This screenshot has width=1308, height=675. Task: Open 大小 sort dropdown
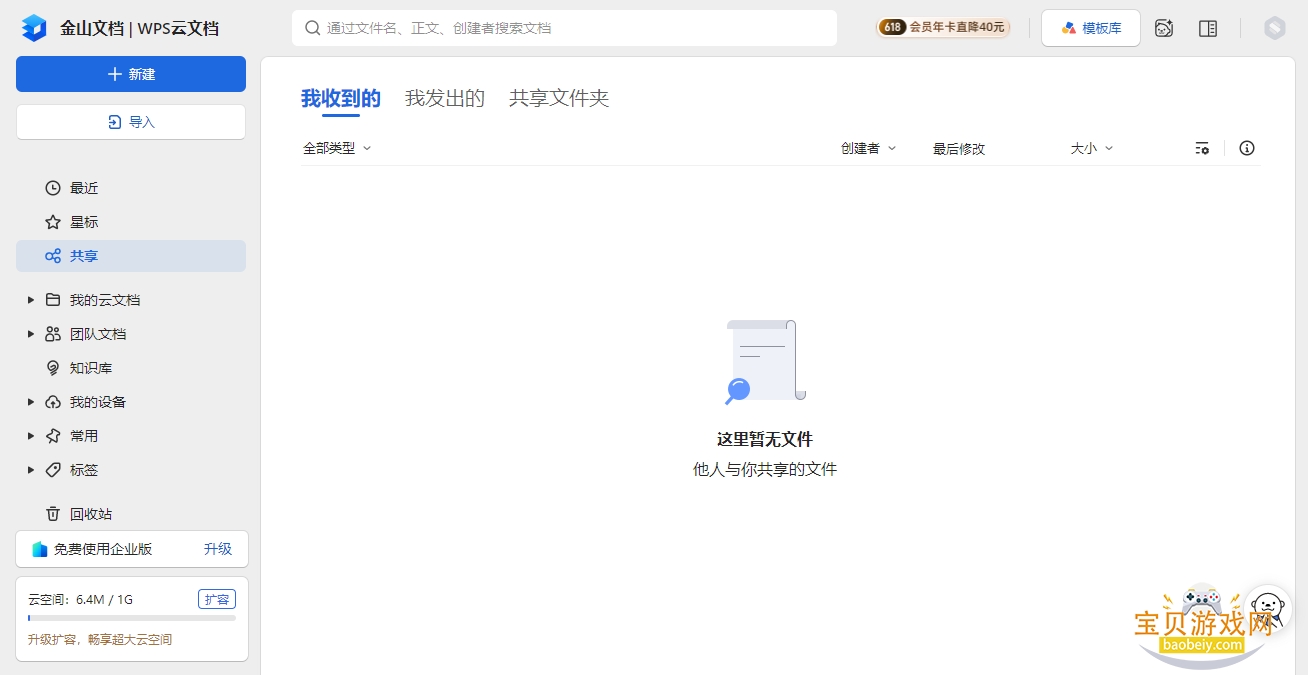[x=1092, y=148]
